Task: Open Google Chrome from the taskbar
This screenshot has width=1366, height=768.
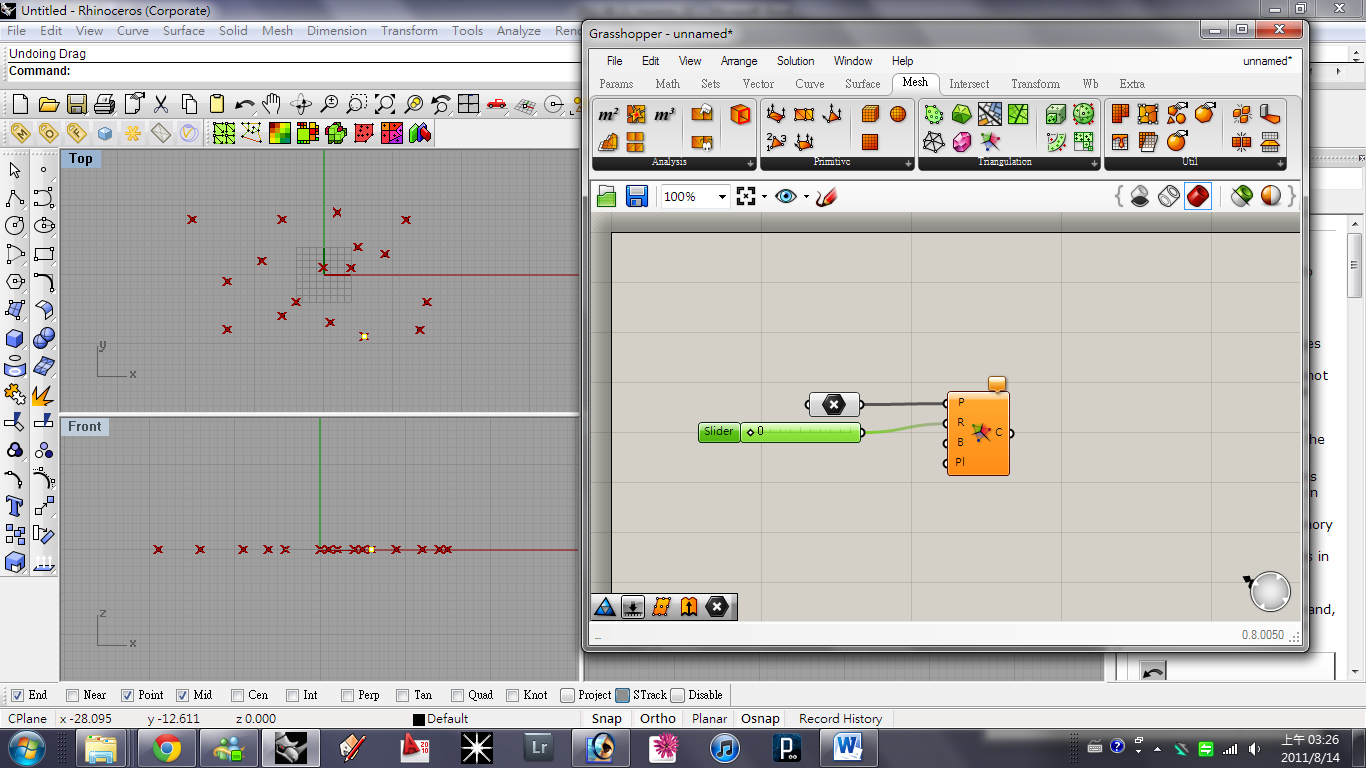Action: point(166,747)
